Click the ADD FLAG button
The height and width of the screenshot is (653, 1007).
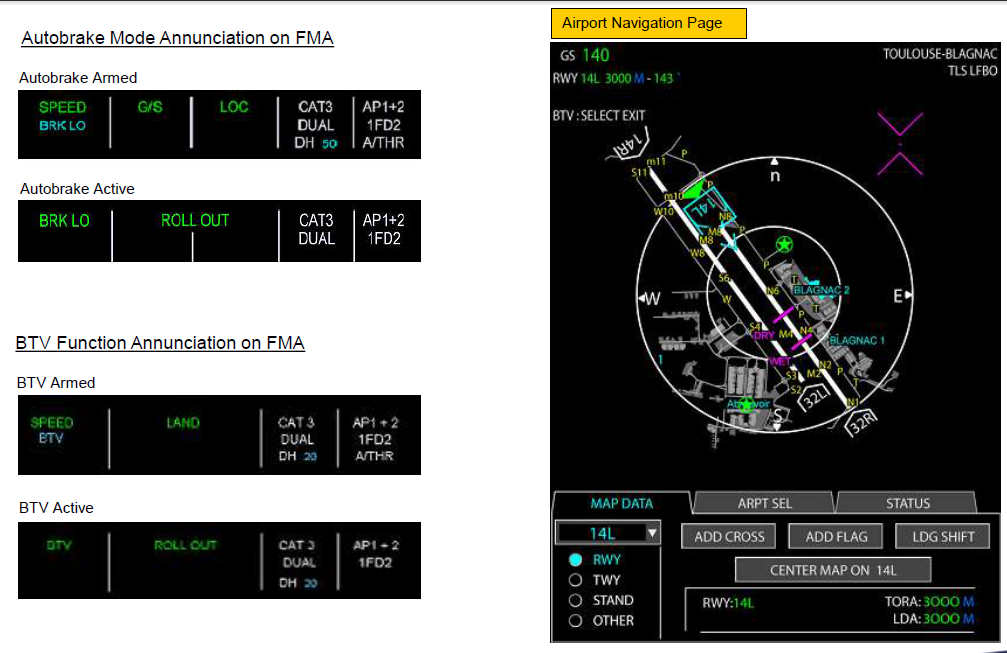click(x=836, y=537)
